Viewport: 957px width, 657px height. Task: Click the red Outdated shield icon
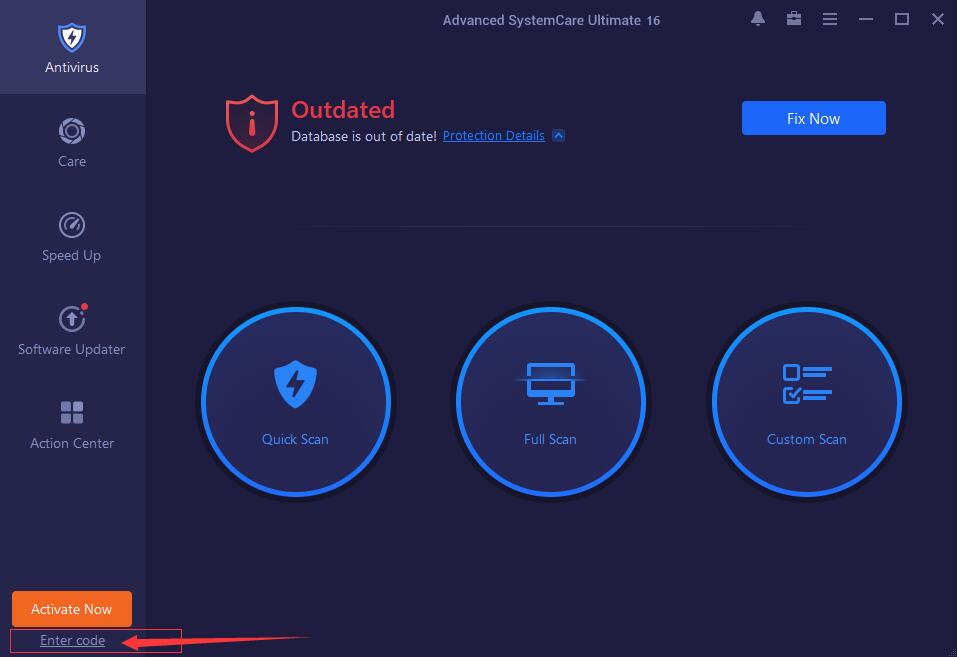coord(251,123)
